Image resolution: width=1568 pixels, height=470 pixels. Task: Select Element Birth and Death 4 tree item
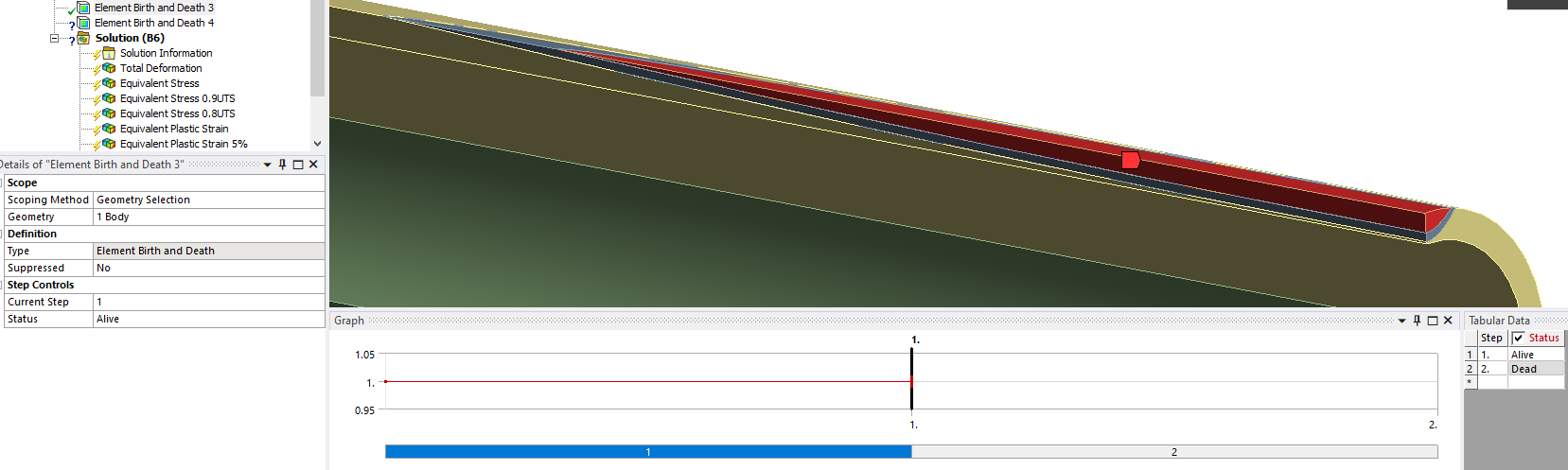154,23
